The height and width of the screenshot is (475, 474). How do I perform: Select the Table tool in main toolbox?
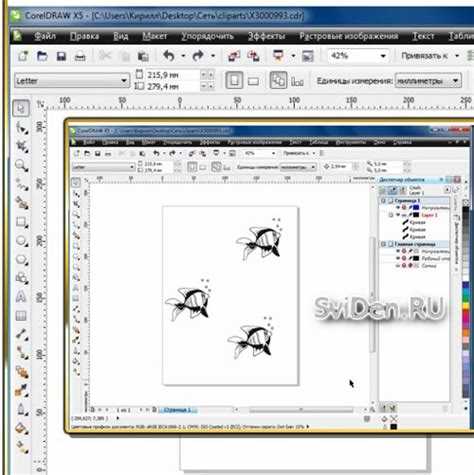tap(21, 315)
